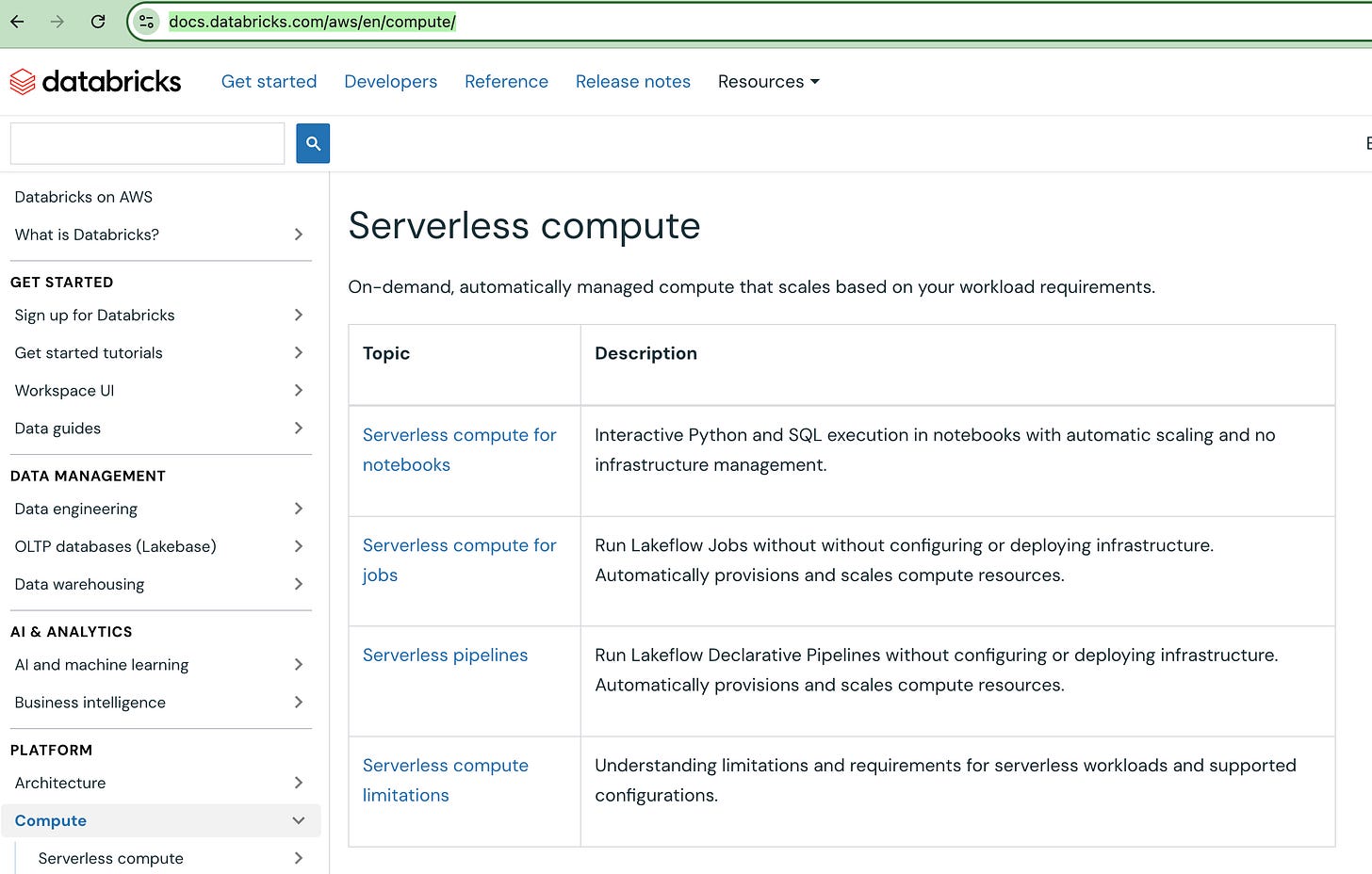
Task: Click the Serverless compute page heading
Action: (x=524, y=226)
